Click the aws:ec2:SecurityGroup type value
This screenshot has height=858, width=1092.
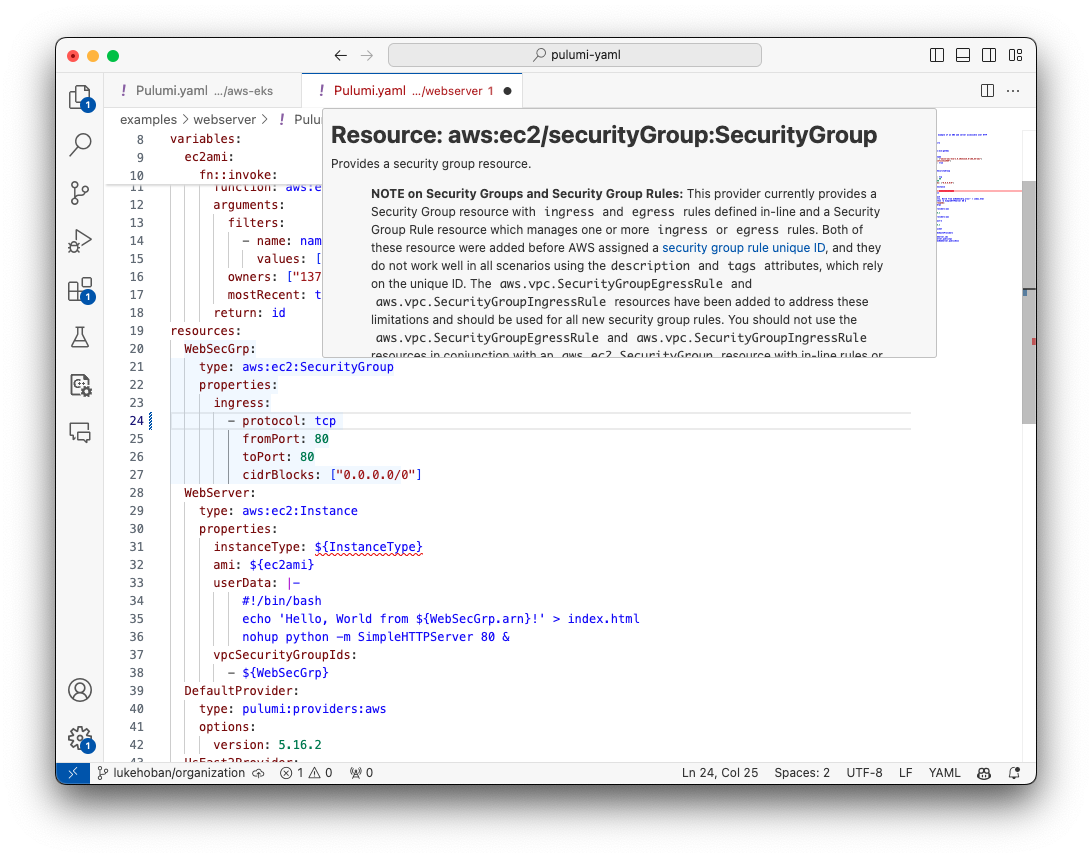pyautogui.click(x=318, y=367)
